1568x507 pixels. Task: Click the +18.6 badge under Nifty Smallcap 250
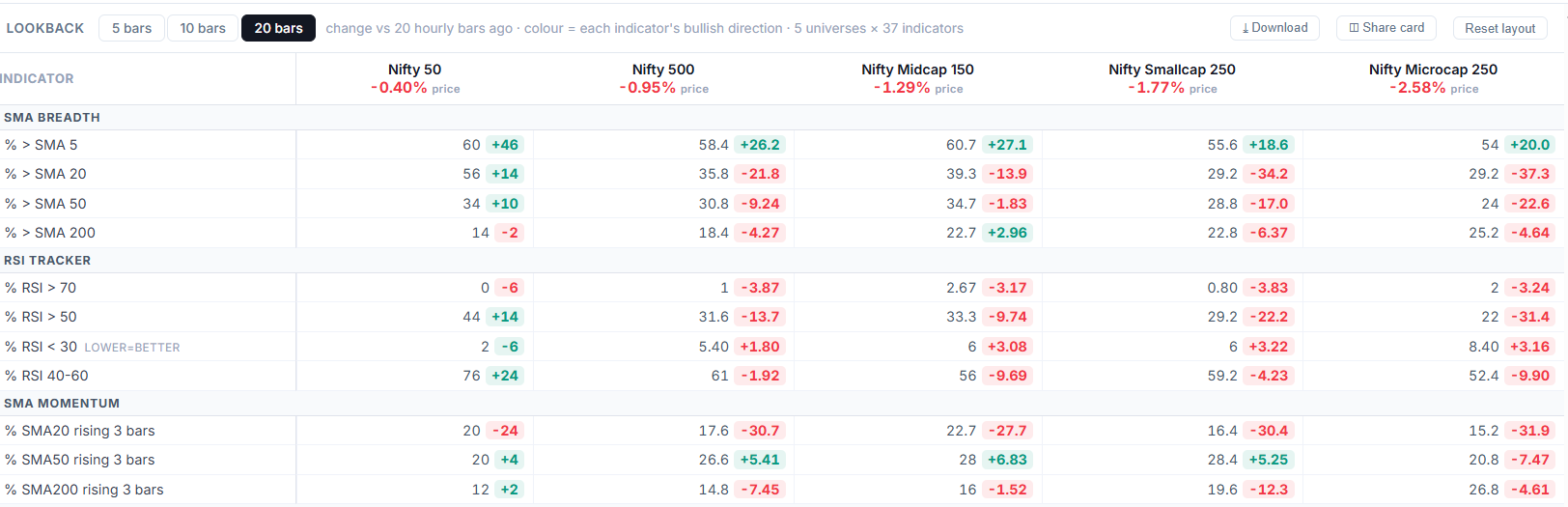tap(1269, 145)
